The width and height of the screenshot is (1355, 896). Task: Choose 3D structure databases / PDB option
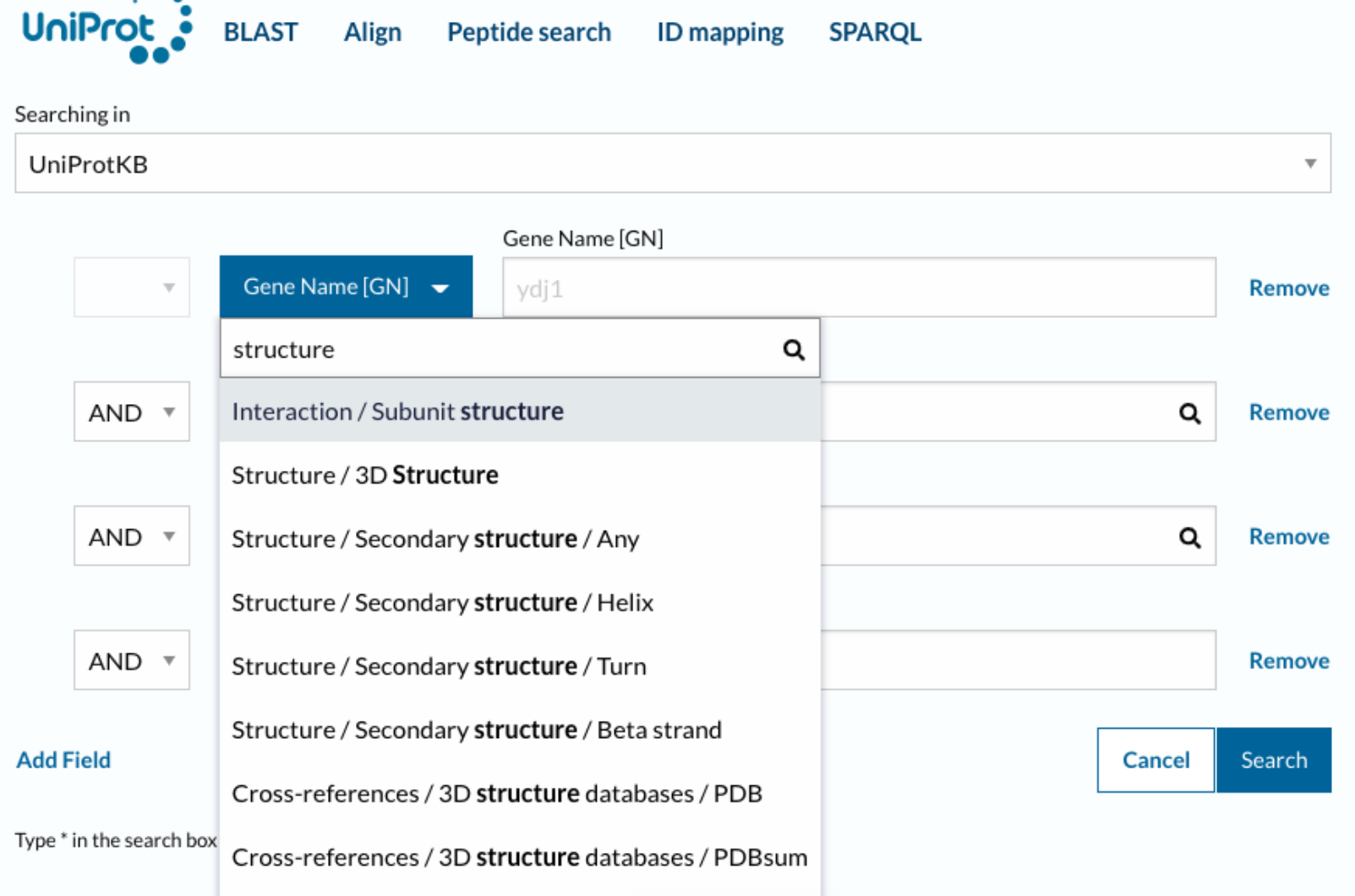click(520, 794)
